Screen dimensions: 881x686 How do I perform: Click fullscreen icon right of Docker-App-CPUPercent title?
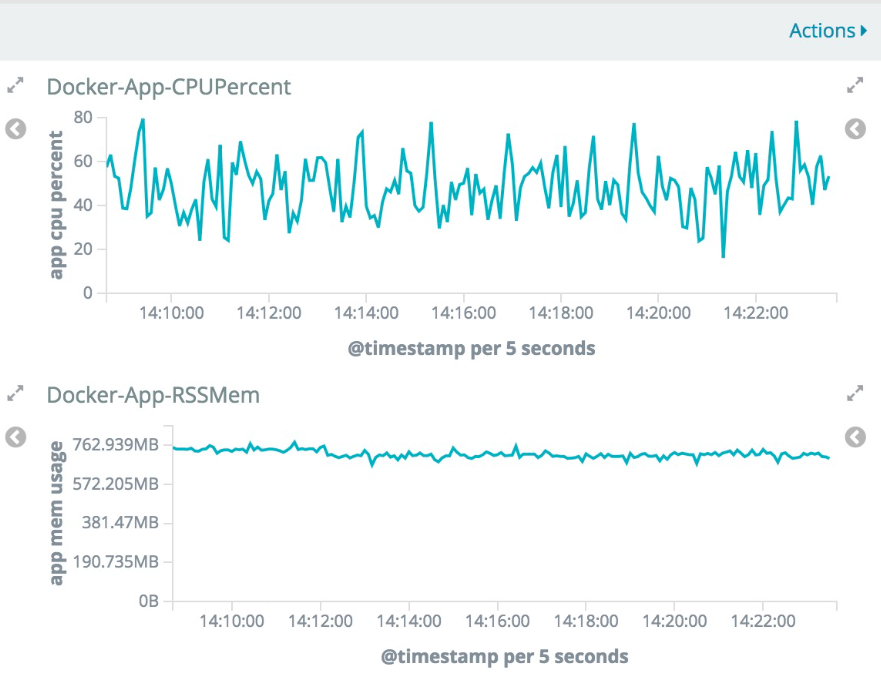(x=855, y=86)
